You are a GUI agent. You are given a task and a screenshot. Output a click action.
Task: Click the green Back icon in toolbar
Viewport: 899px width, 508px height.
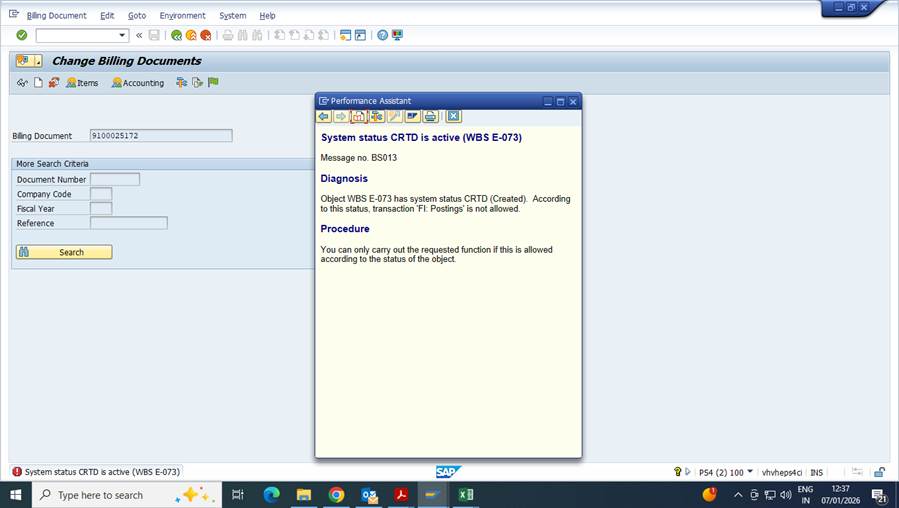tap(176, 35)
